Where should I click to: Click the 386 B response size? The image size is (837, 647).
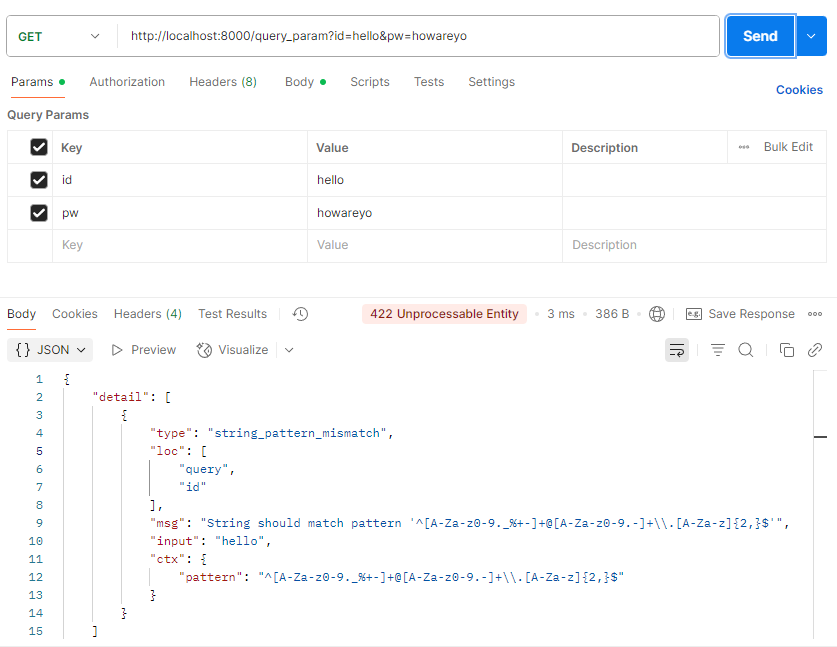[x=612, y=314]
